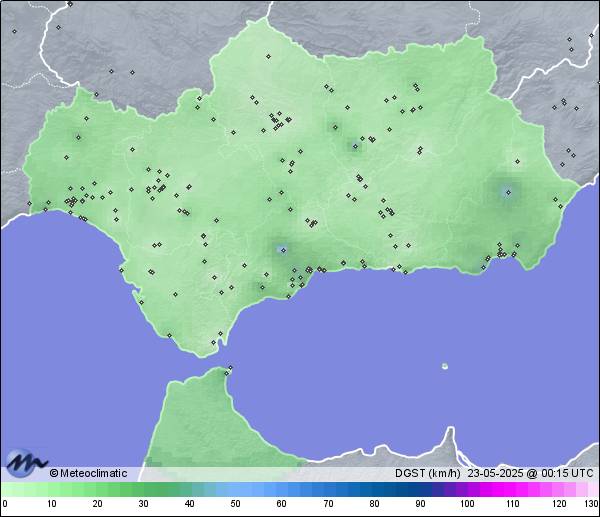Click the DGST (km/h) label
Image resolution: width=600 pixels, height=517 pixels.
[427, 473]
